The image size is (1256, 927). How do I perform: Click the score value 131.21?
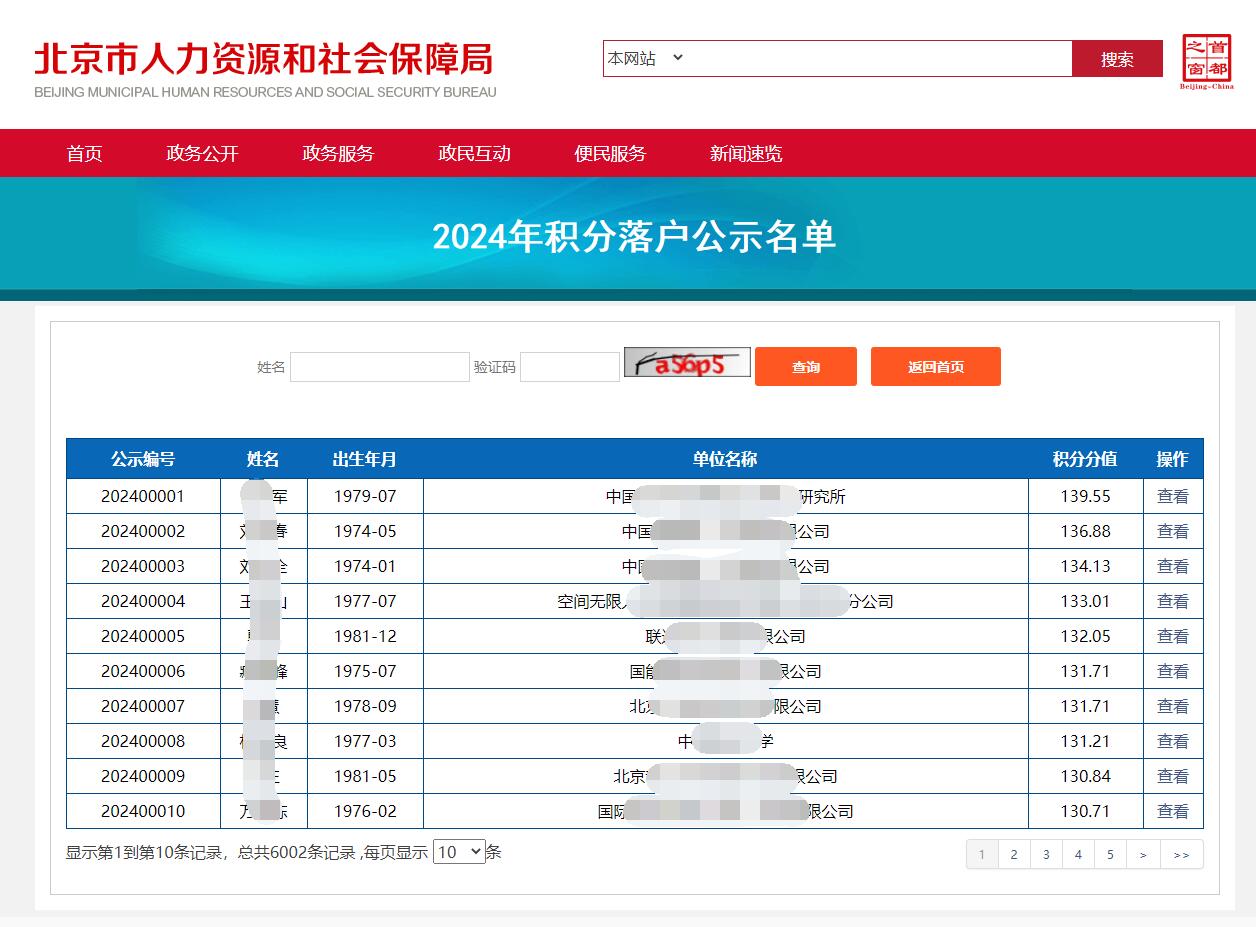click(1086, 741)
